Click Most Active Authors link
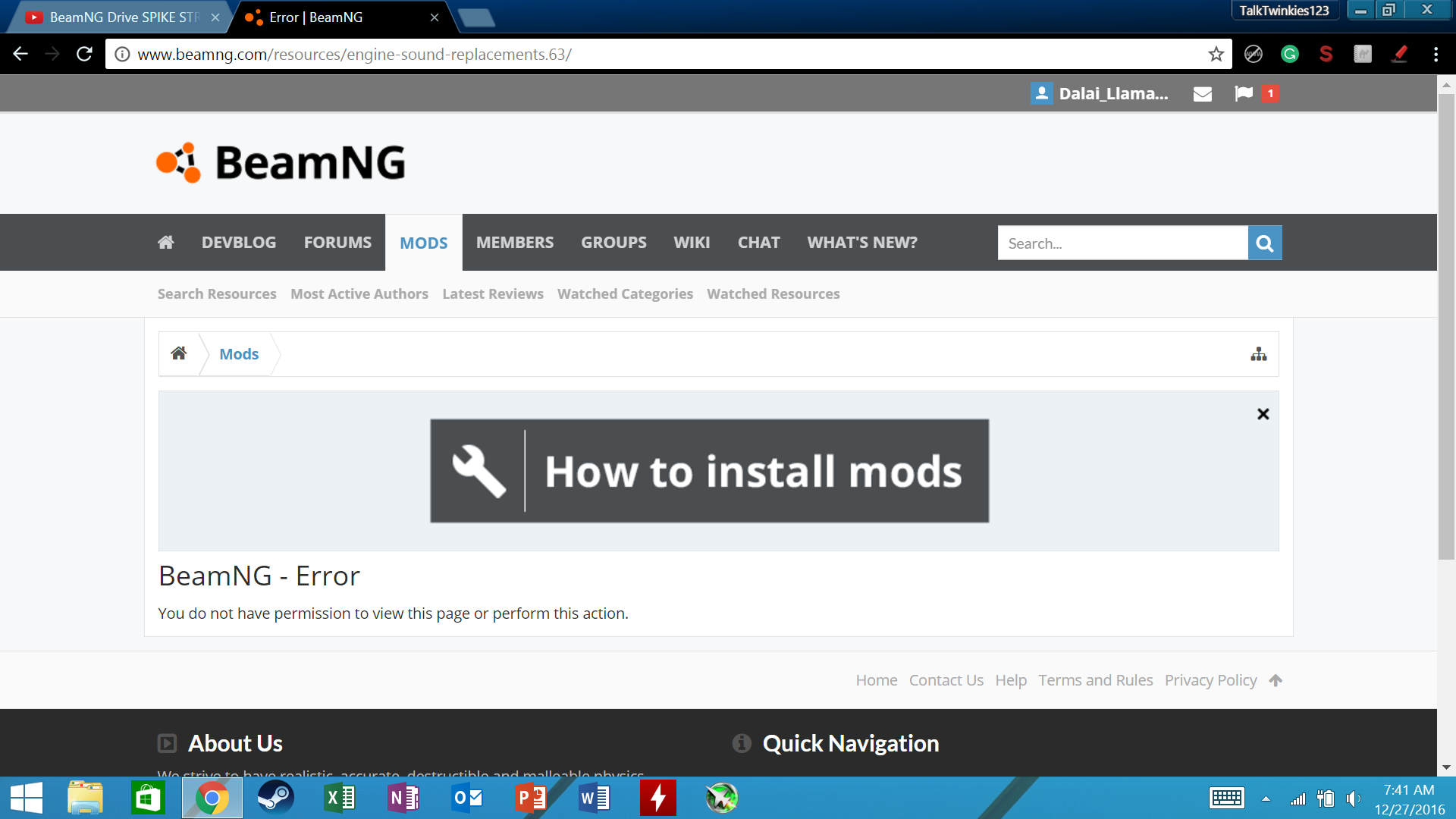The image size is (1456, 819). (359, 293)
